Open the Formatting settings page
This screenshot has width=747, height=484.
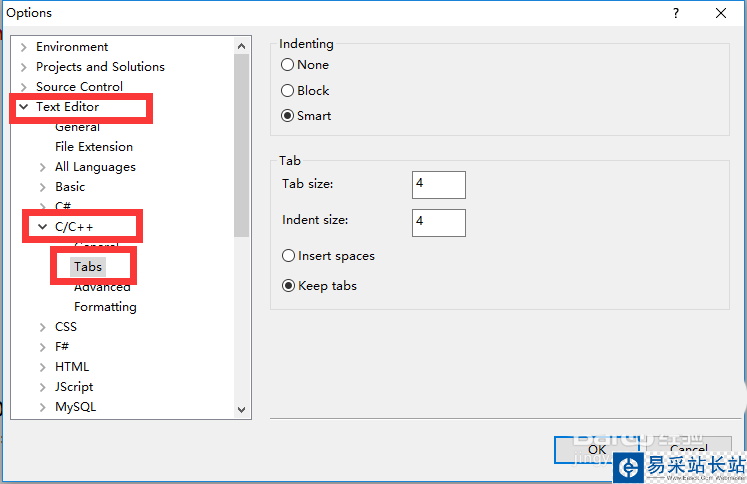click(105, 307)
